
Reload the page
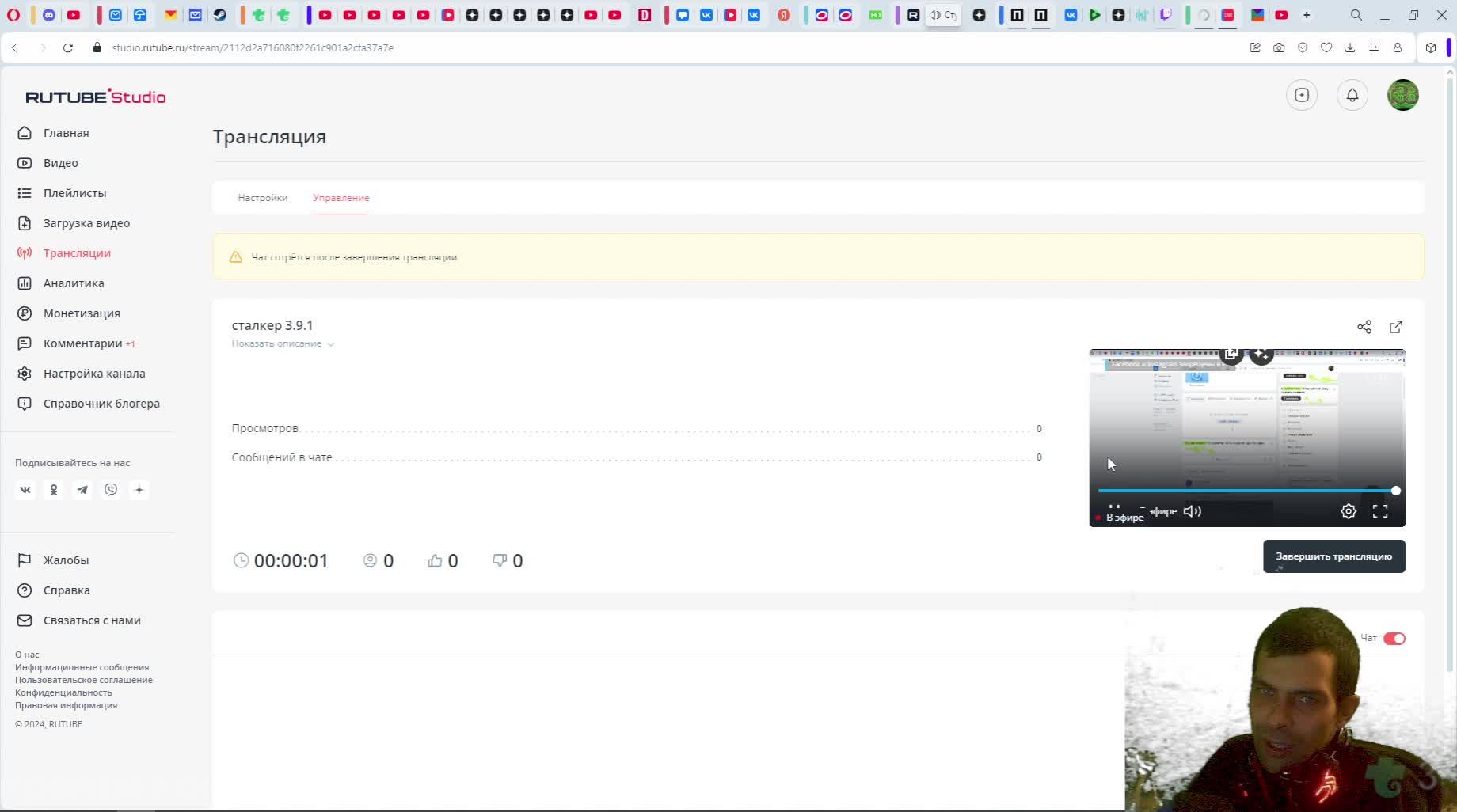(x=68, y=48)
